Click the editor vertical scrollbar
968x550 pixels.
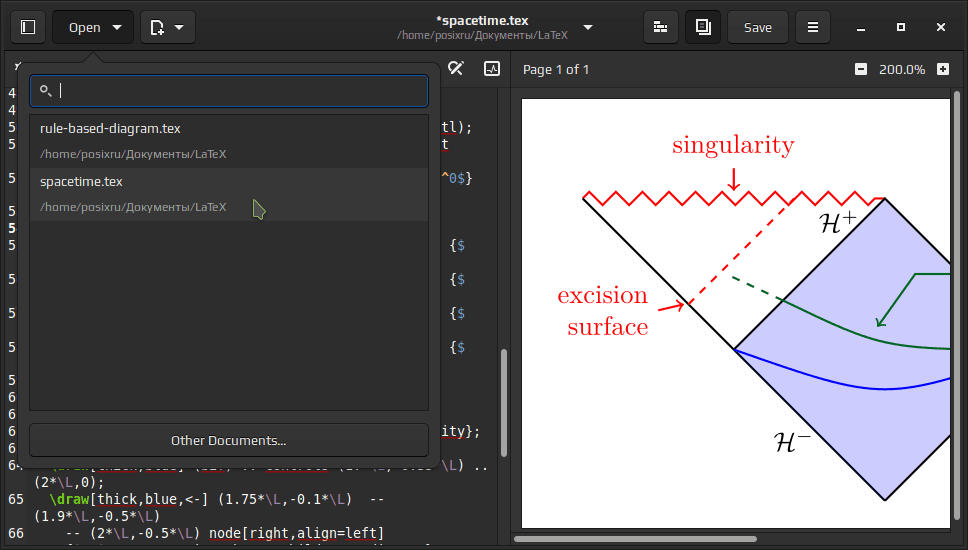tap(504, 403)
